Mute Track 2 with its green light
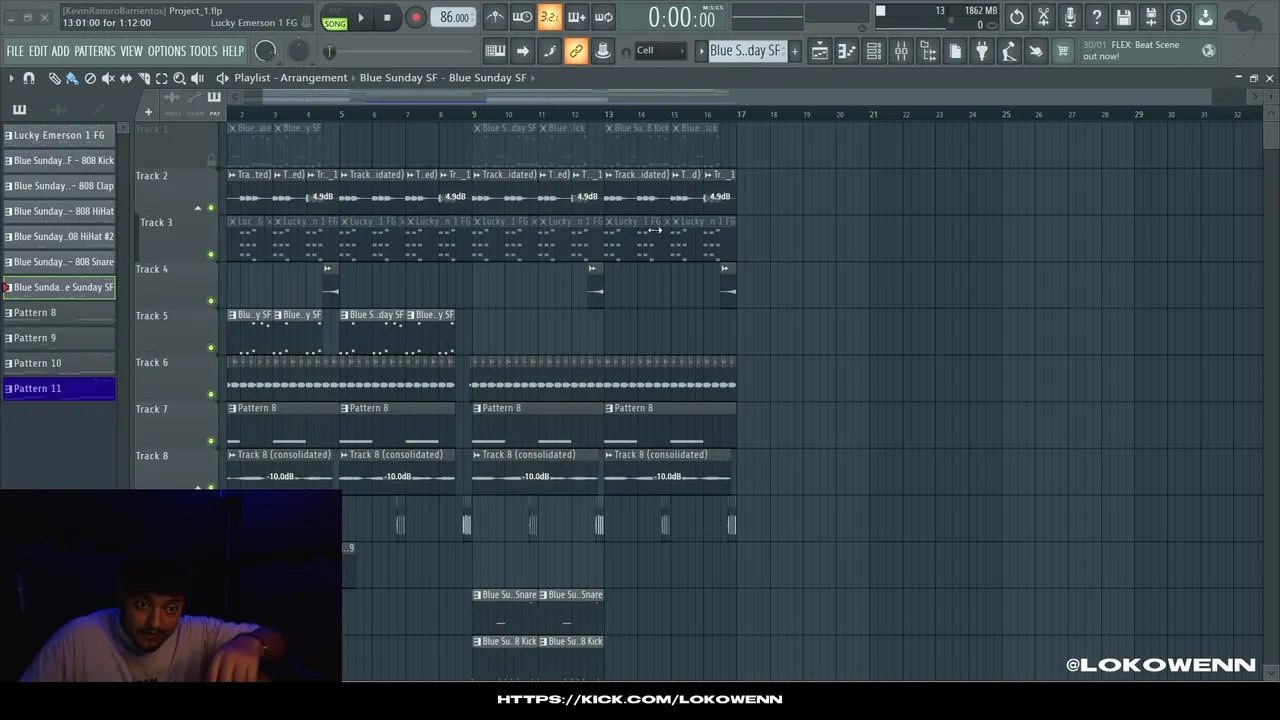Screen dimensions: 1280x720 click(x=210, y=208)
